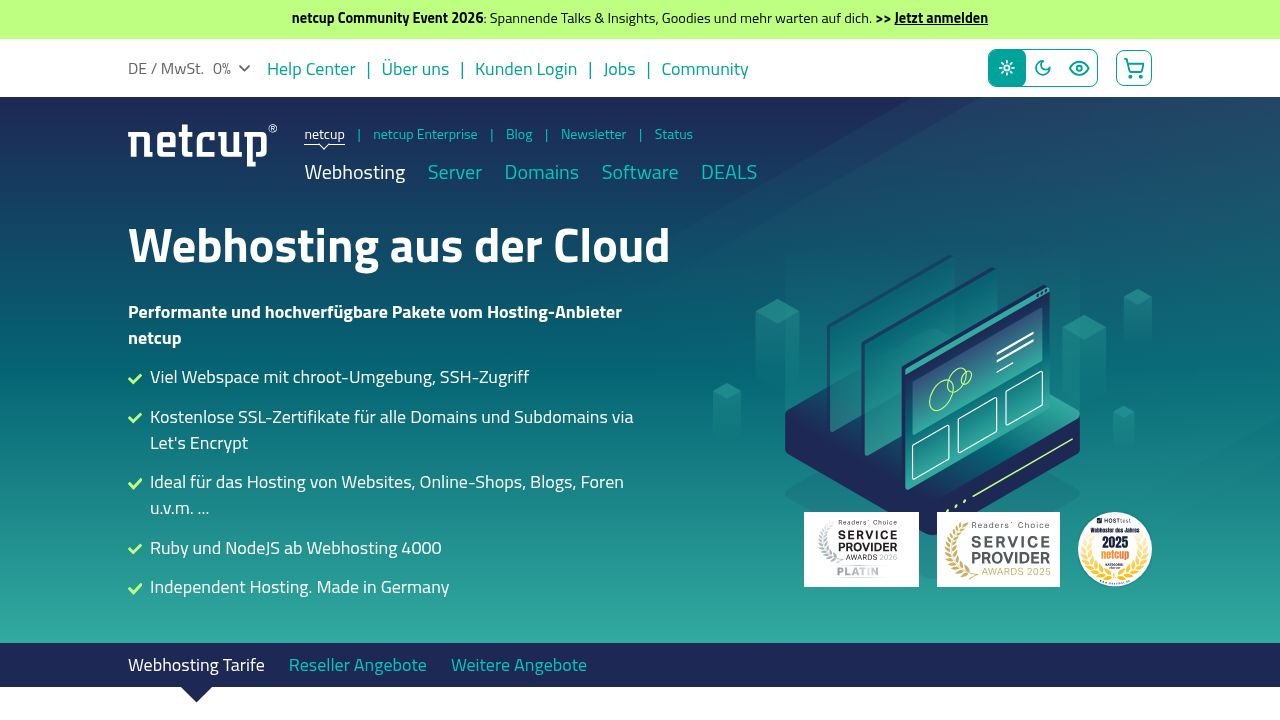Click the Independent Hosting. Made in Germany line

[299, 587]
